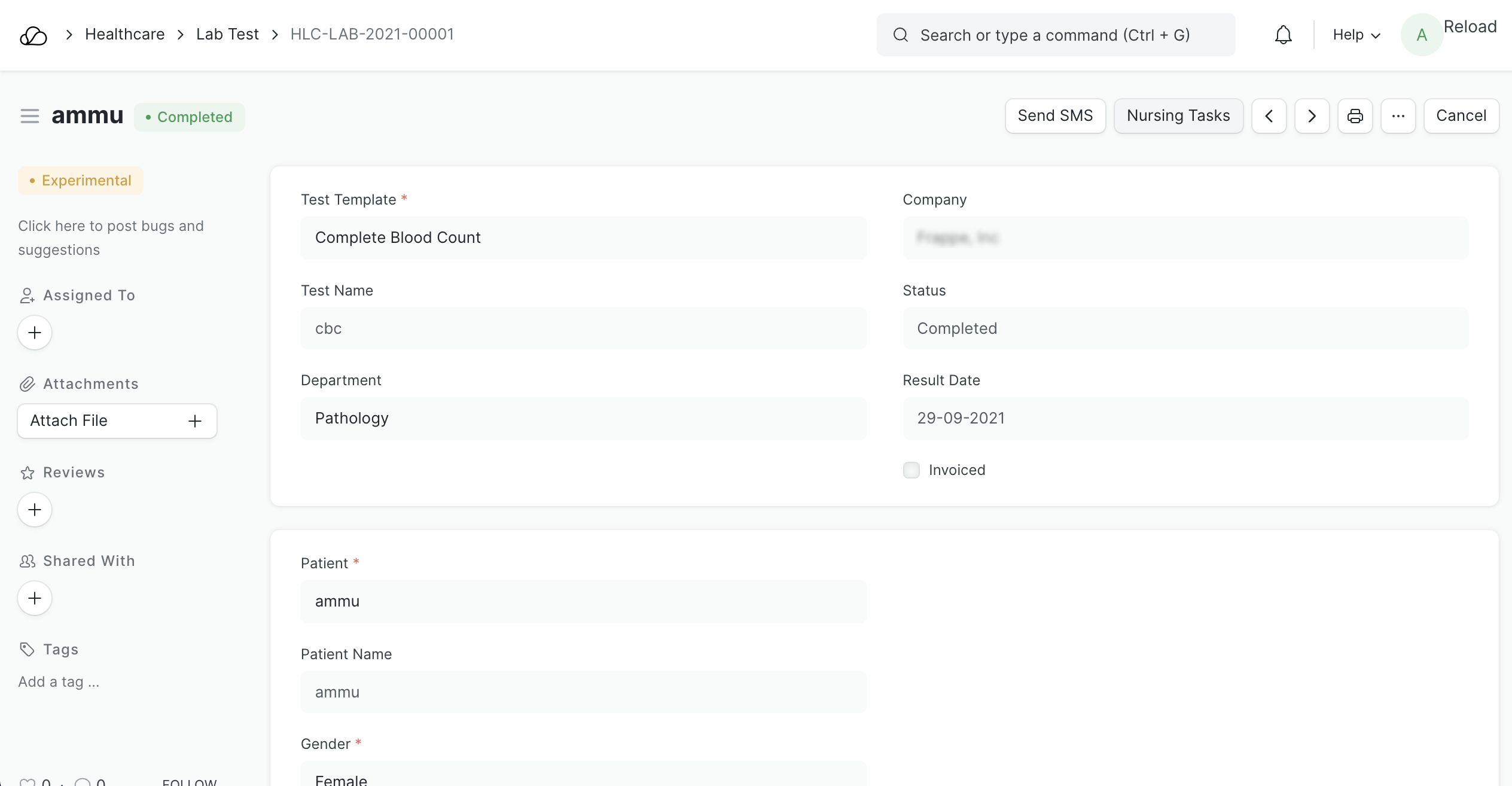Image resolution: width=1512 pixels, height=786 pixels.
Task: Add a review with plus button
Action: (35, 510)
